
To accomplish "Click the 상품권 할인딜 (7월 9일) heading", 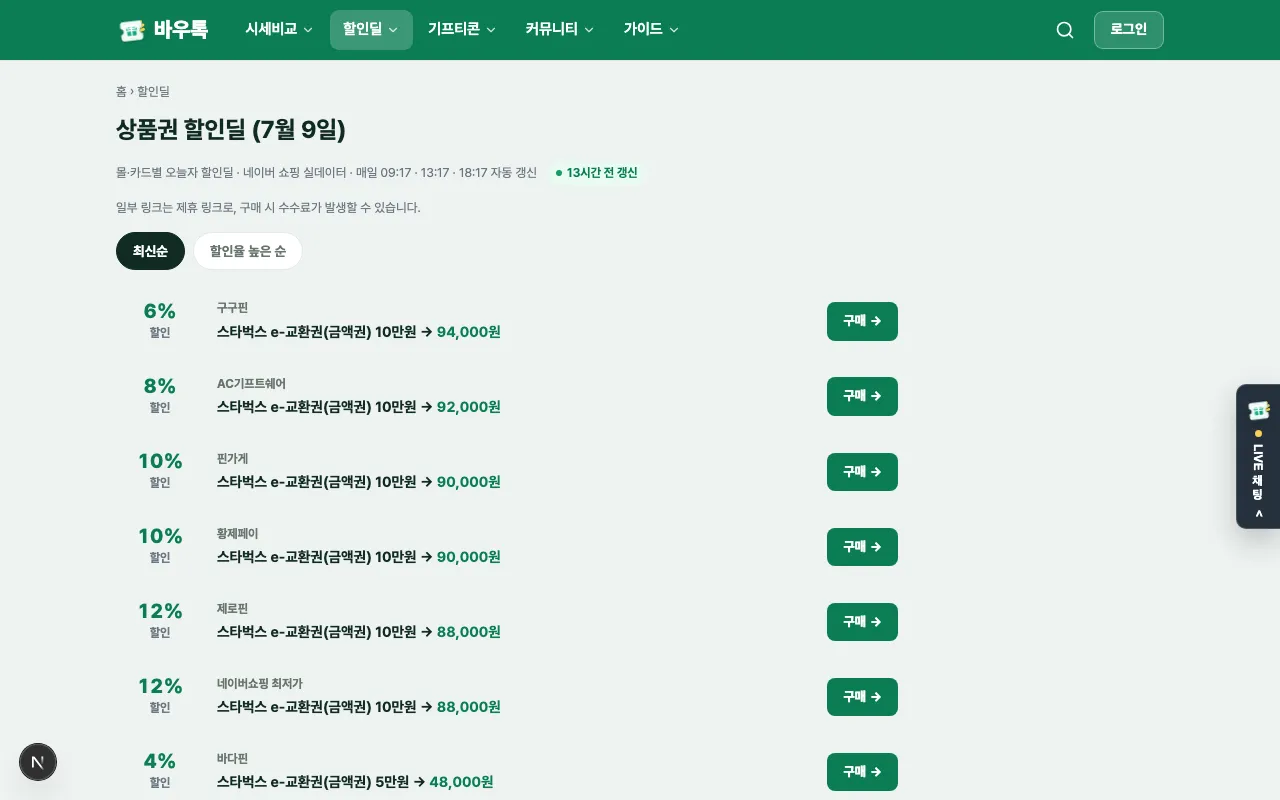I will tap(231, 130).
